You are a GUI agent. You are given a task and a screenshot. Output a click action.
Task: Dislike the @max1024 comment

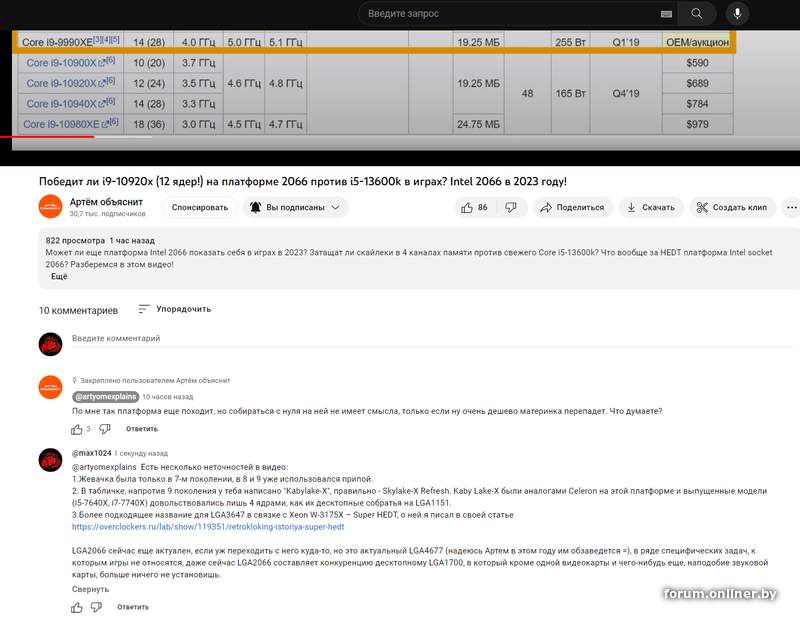(x=96, y=607)
